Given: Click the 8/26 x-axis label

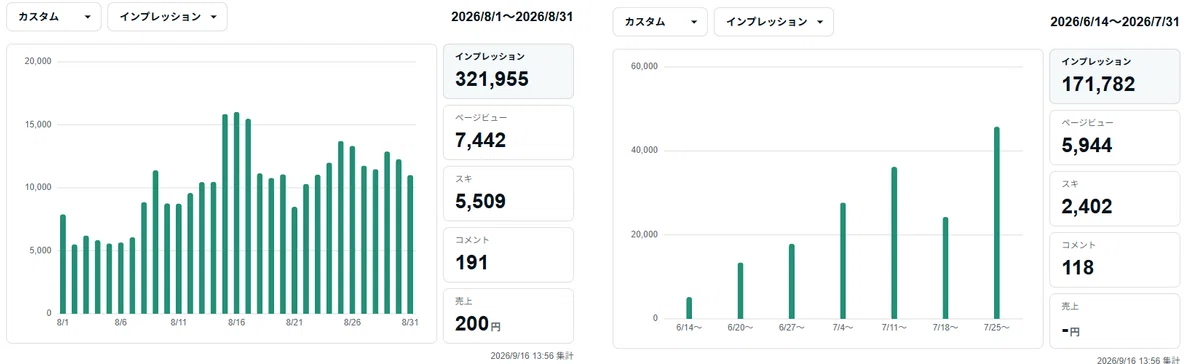Looking at the screenshot, I should click(x=353, y=323).
